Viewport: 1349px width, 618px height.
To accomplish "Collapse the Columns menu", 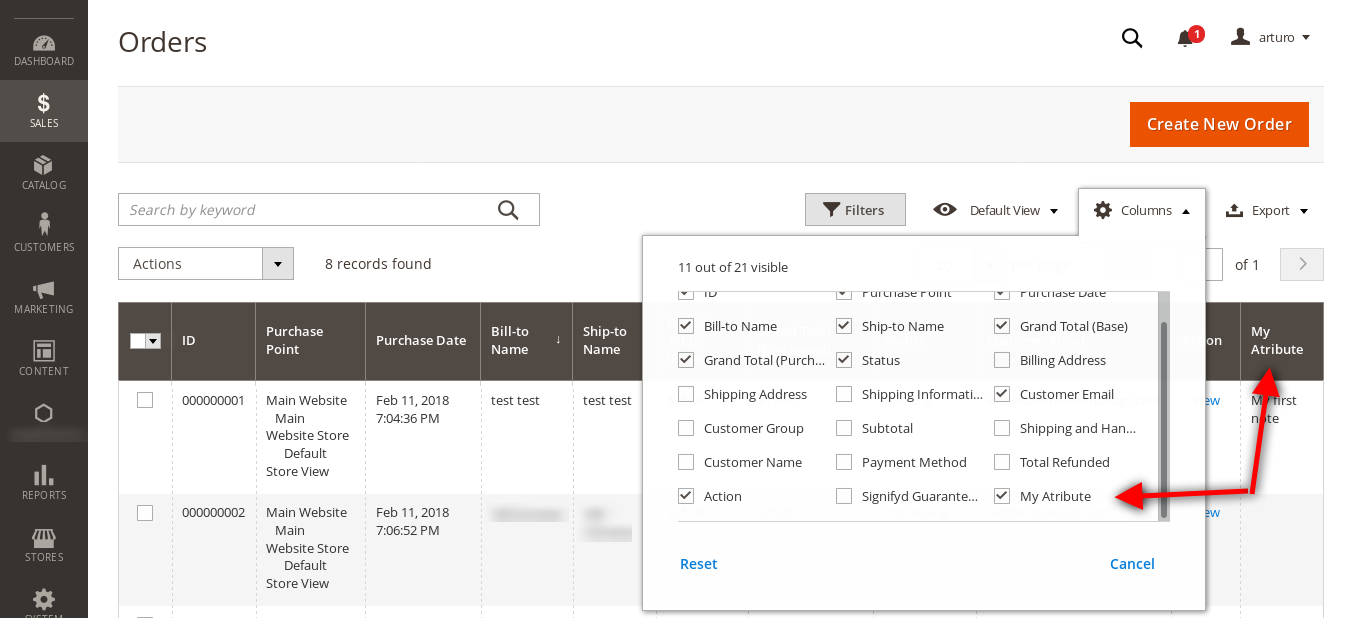I will [1141, 210].
